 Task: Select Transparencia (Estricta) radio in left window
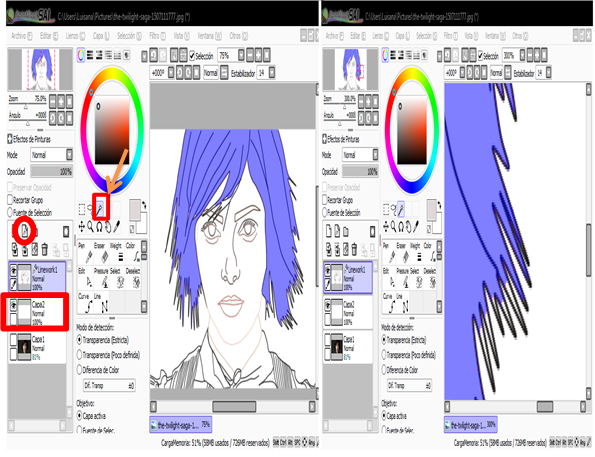(x=79, y=339)
